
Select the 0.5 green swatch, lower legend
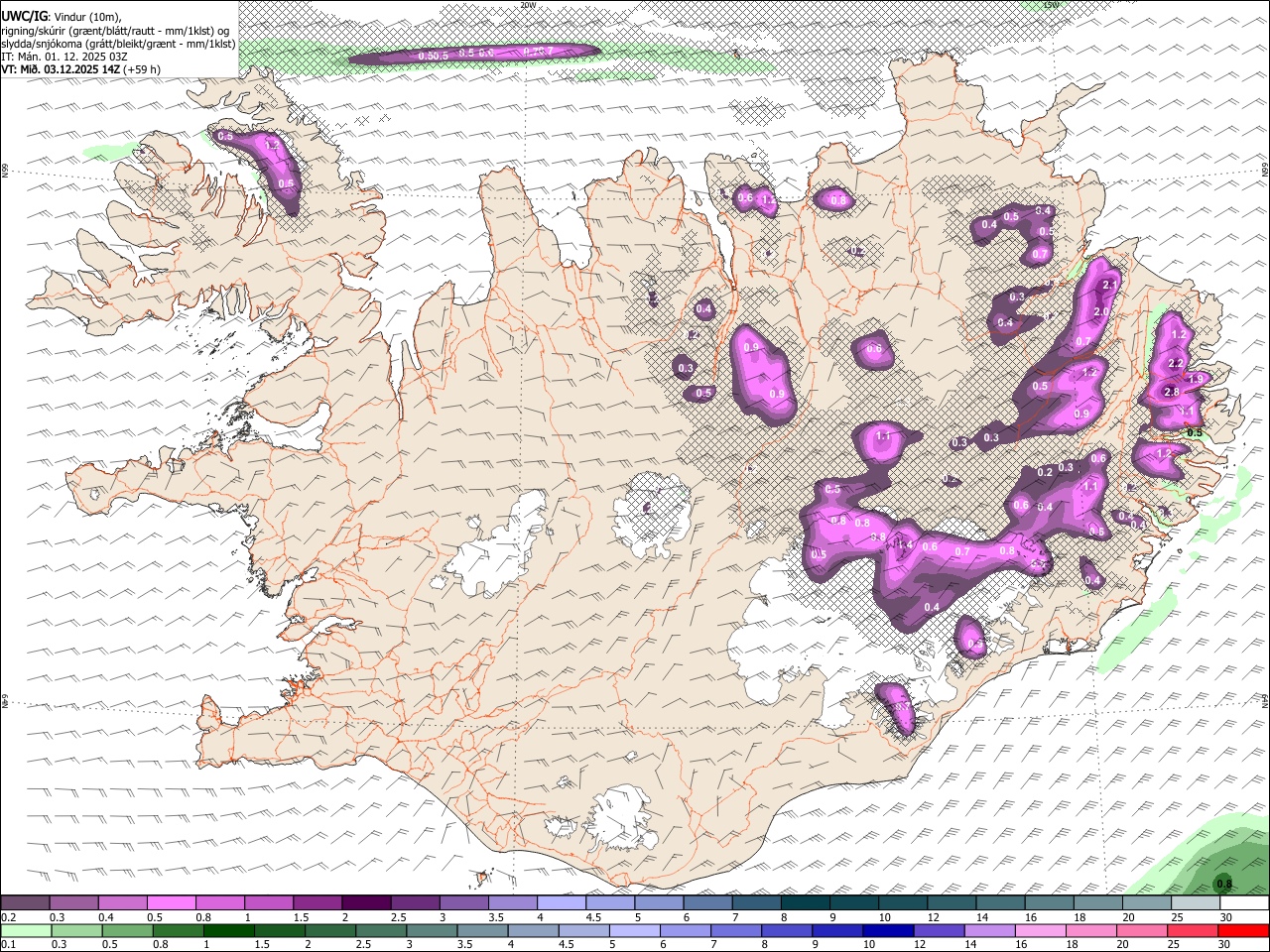[x=129, y=931]
